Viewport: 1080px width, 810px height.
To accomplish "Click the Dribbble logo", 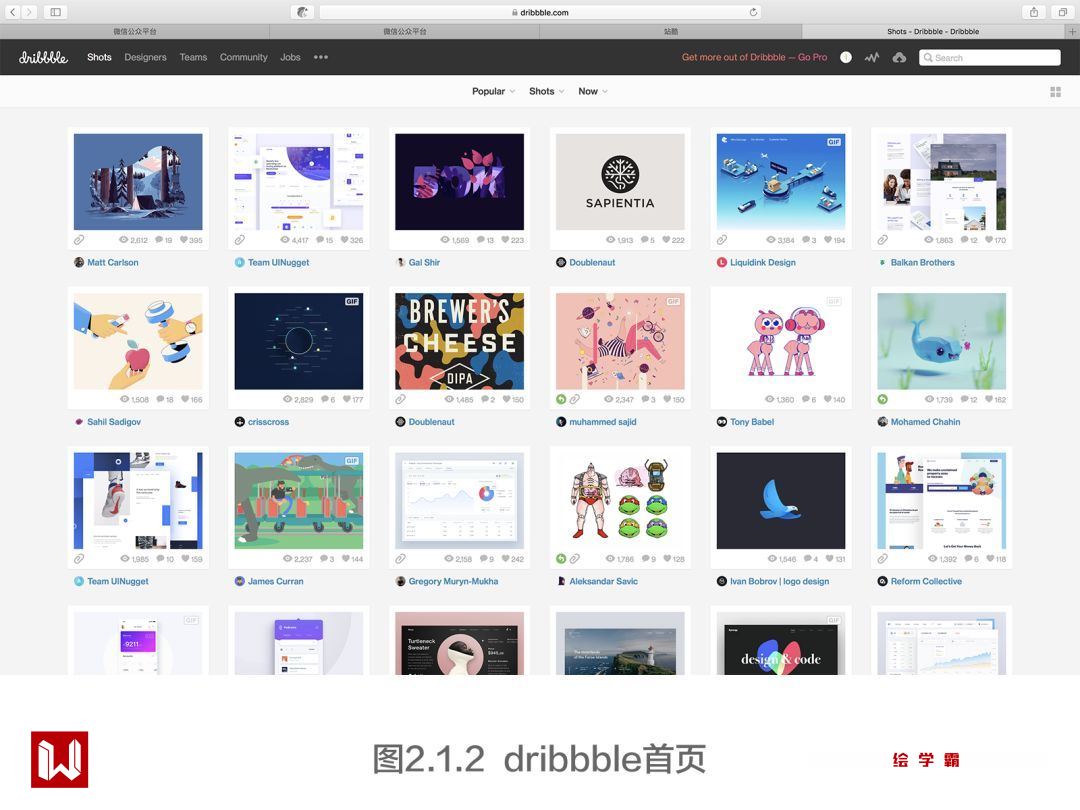I will coord(43,57).
